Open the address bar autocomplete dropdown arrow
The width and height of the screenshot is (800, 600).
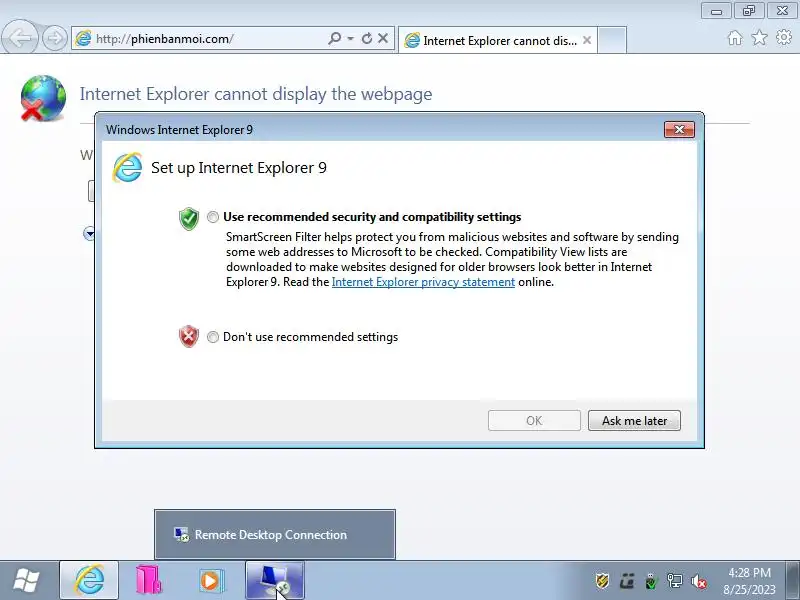pos(351,39)
